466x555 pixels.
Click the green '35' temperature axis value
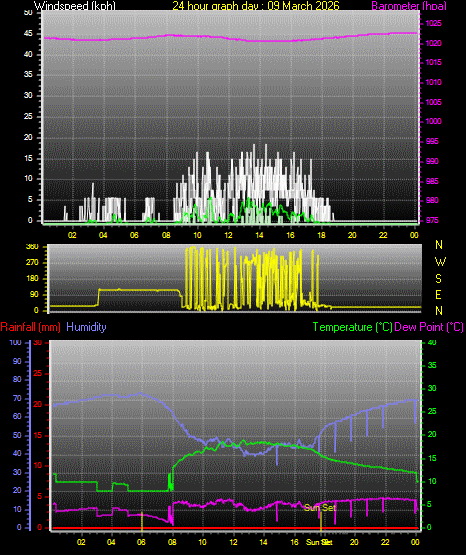[x=432, y=365]
